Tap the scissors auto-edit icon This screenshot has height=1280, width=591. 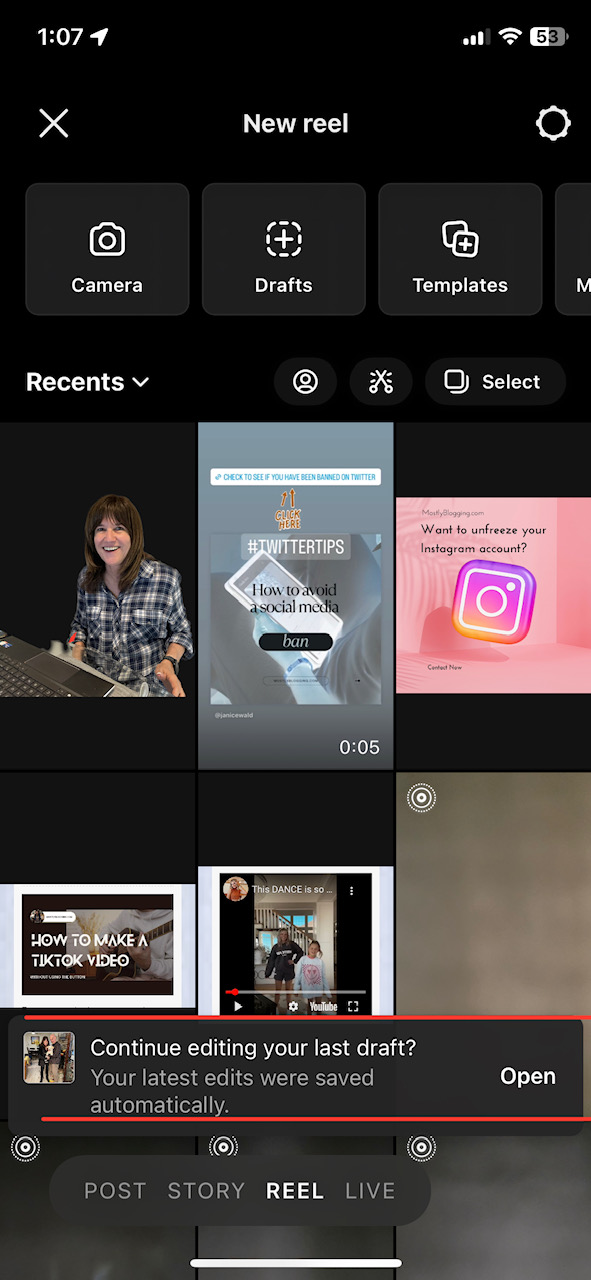381,382
